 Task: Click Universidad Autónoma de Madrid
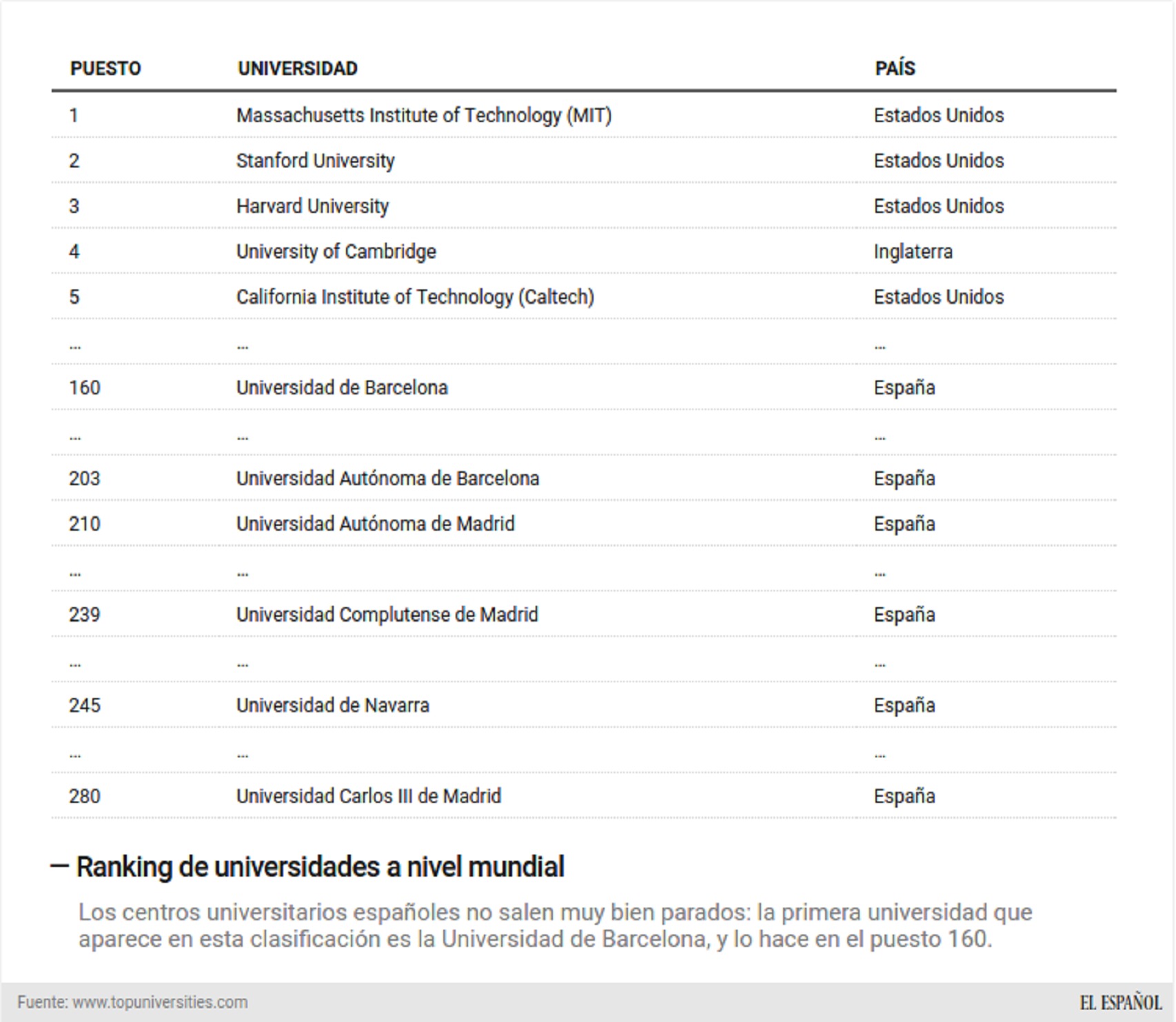pos(375,524)
